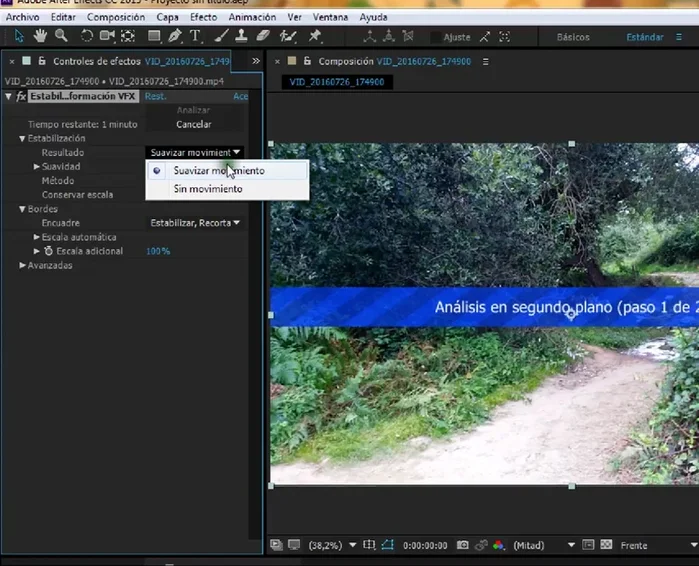Select the Zoom magnifier tool
This screenshot has height=566, width=699.
point(62,36)
